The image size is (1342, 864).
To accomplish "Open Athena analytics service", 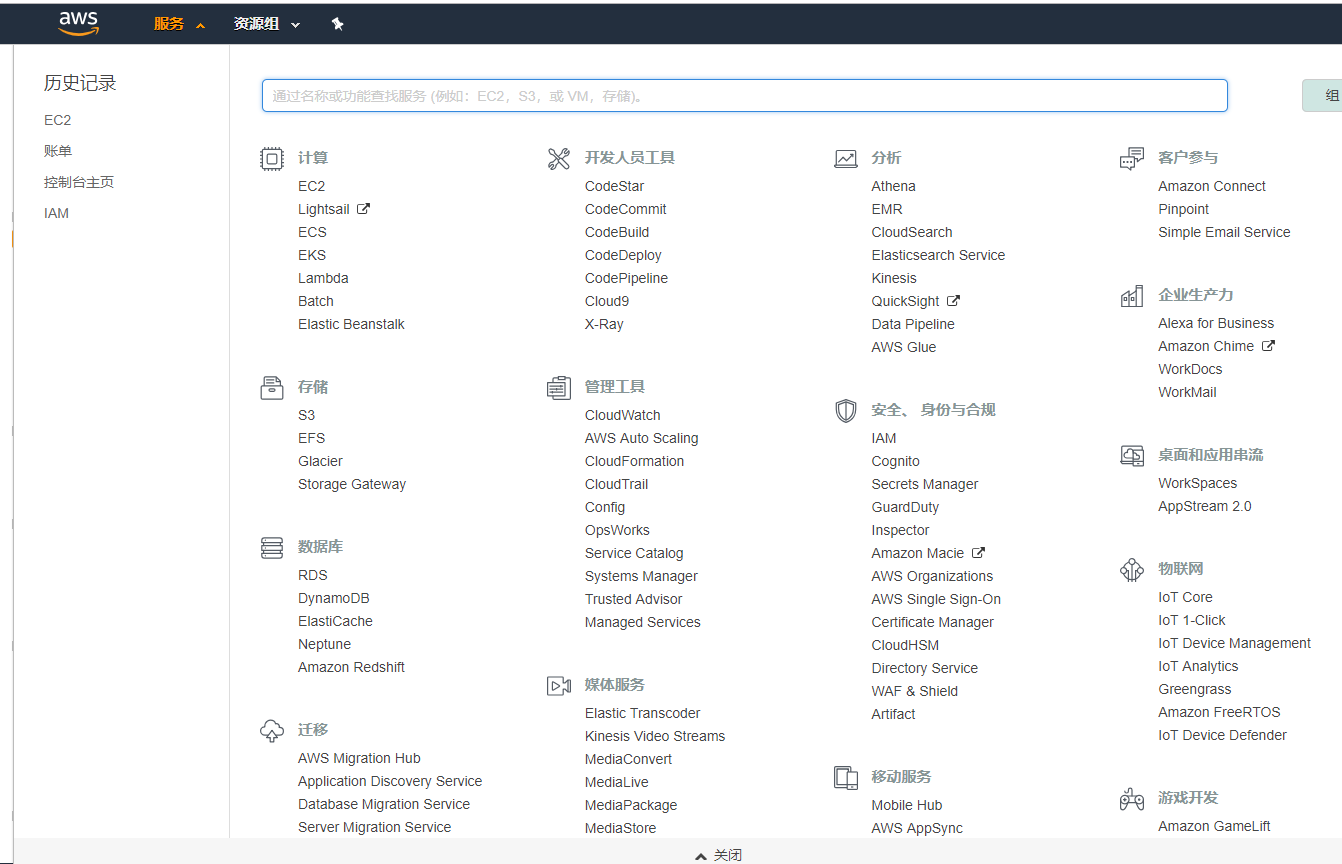I will (x=893, y=186).
